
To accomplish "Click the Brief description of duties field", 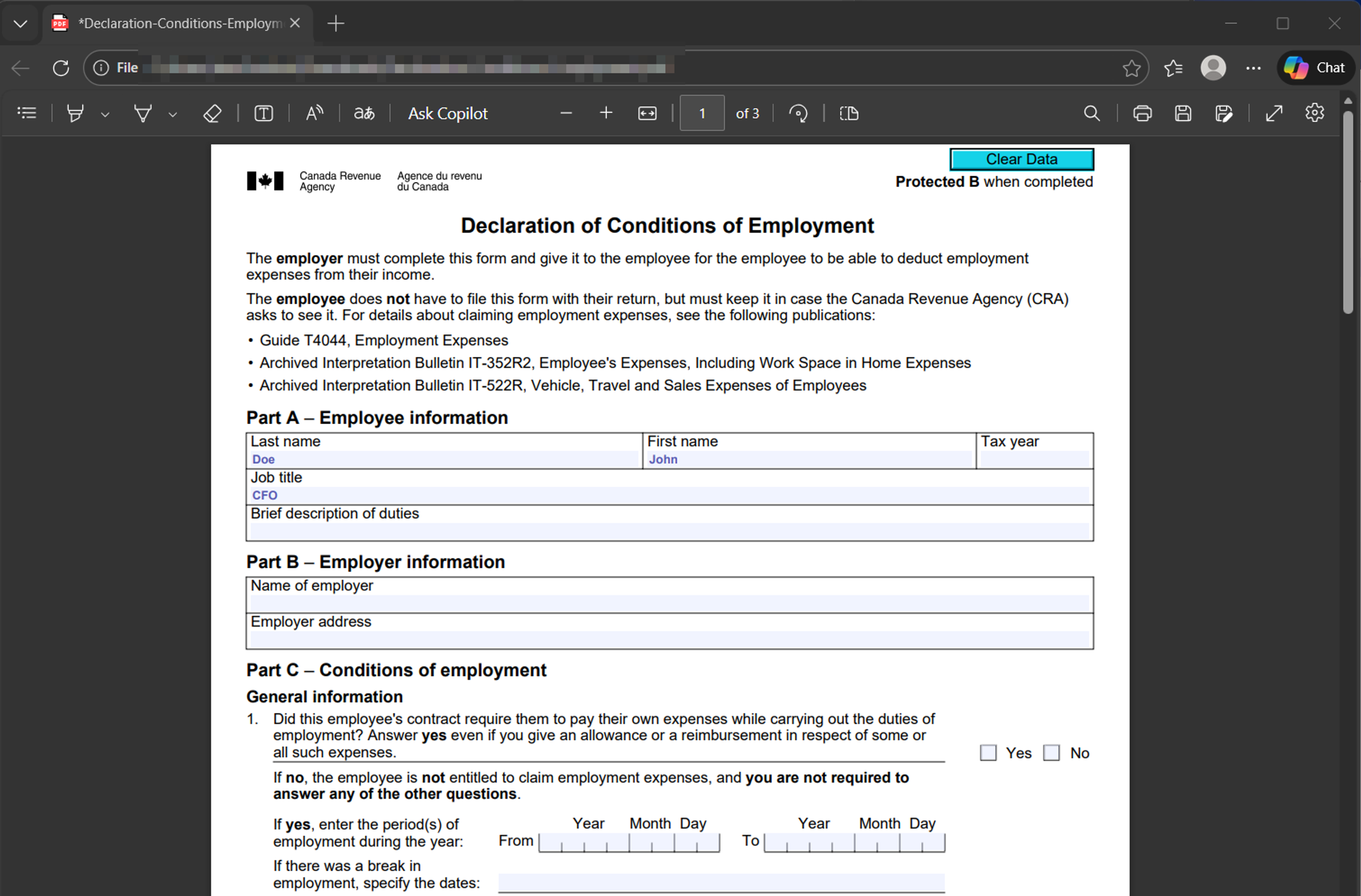I will (x=670, y=531).
